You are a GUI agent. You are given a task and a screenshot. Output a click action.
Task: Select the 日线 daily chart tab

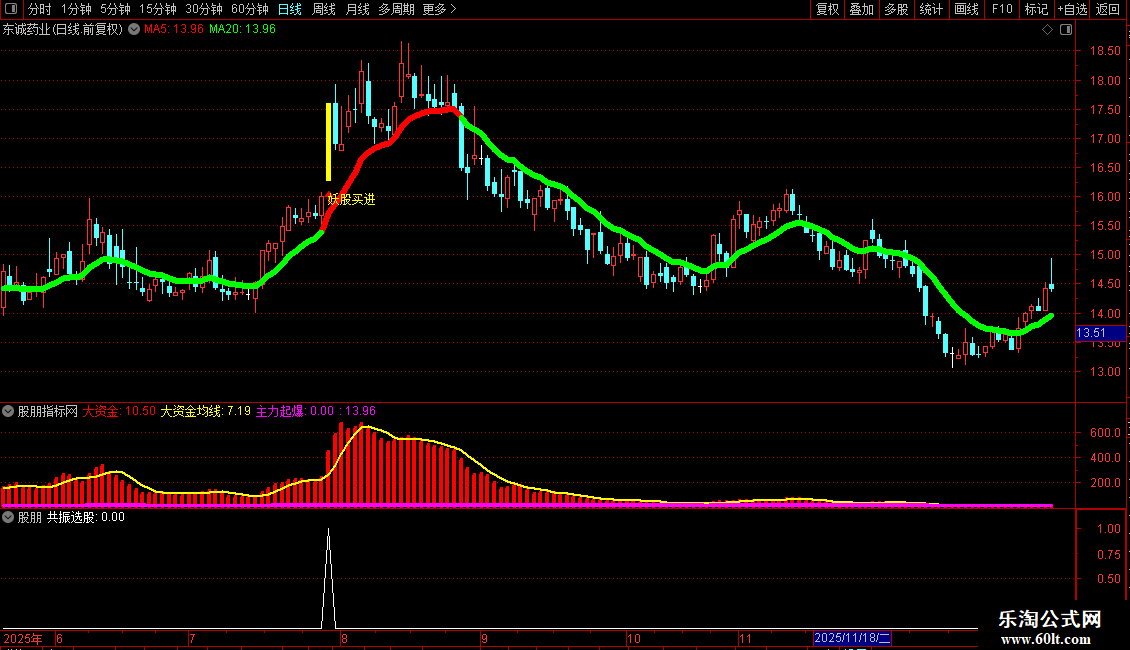290,9
